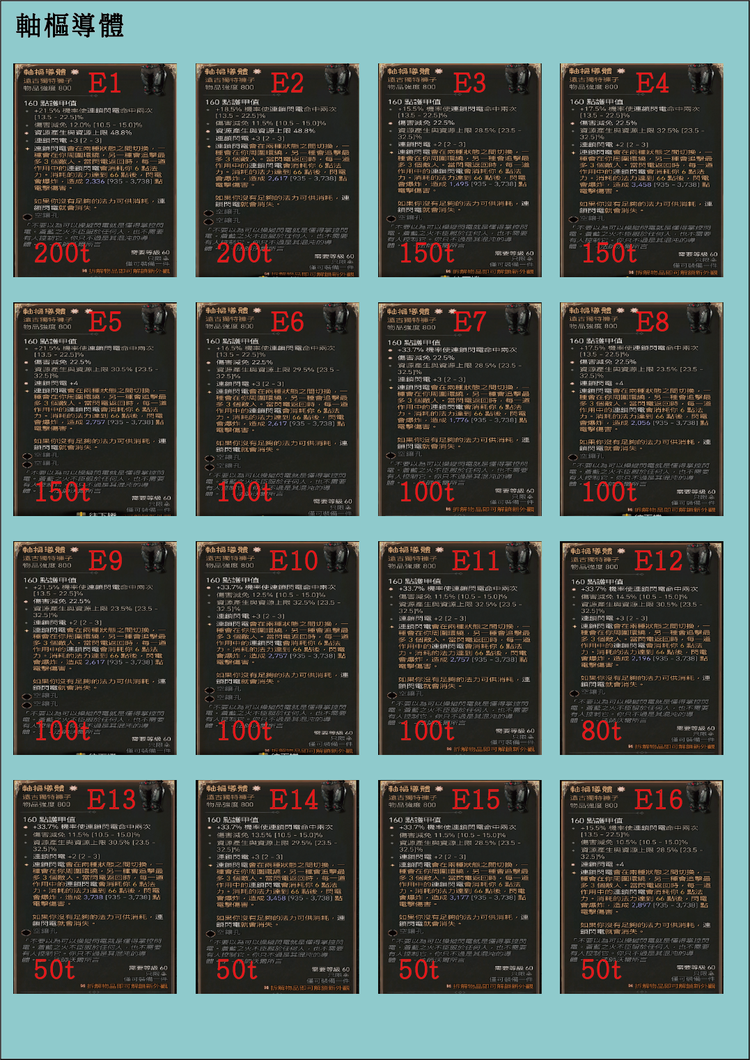Select the red E15 label

point(475,800)
